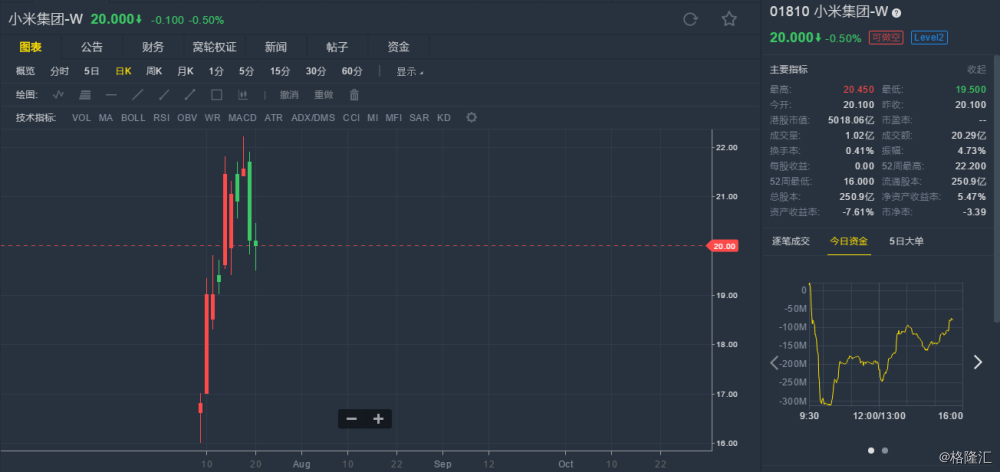Select the parallel lines drawing tool
1000x472 pixels.
(84, 94)
